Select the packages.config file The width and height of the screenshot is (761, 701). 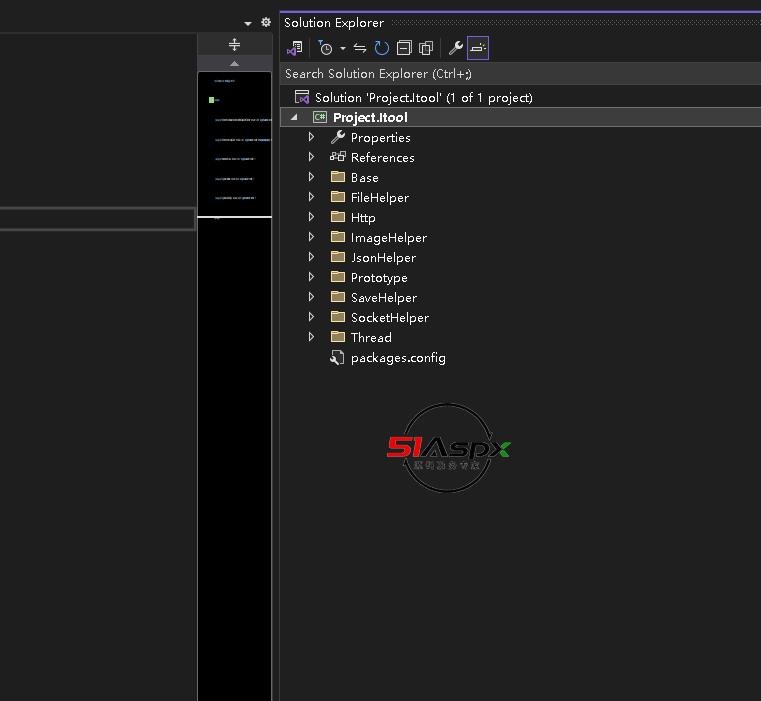[x=397, y=357]
